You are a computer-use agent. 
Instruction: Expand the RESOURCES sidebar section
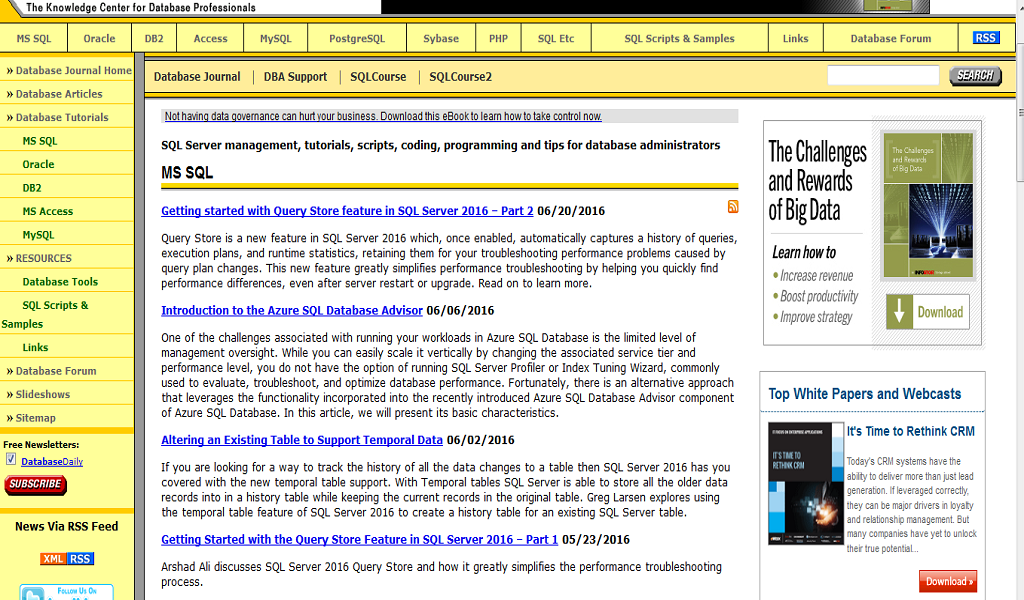(44, 259)
